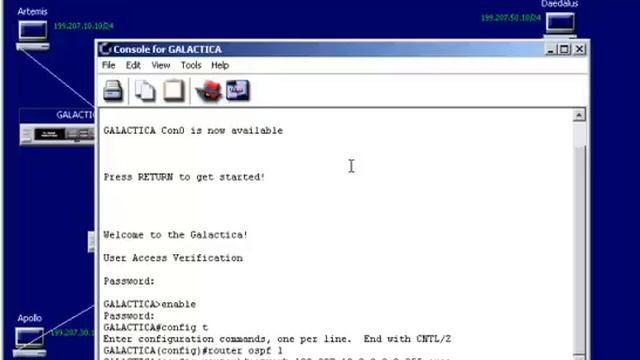Click the red hat icon in toolbar
This screenshot has height=360, width=640.
click(209, 90)
